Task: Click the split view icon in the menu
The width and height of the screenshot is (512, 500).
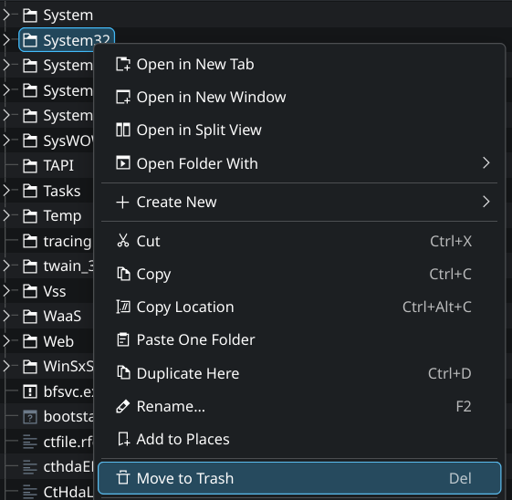Action: [x=123, y=130]
